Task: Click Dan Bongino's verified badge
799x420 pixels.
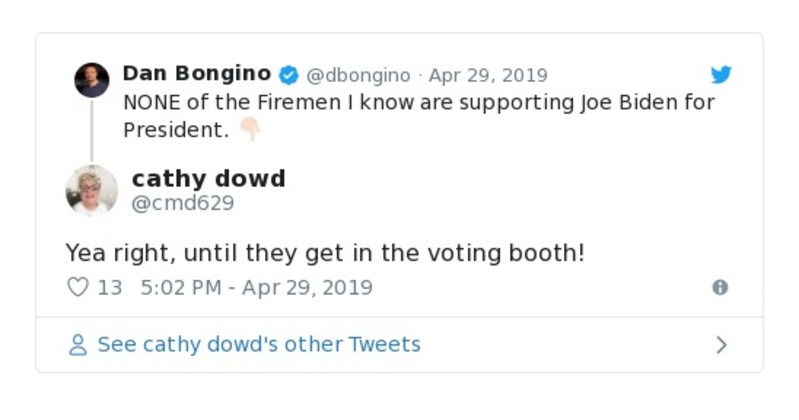Action: coord(289,75)
